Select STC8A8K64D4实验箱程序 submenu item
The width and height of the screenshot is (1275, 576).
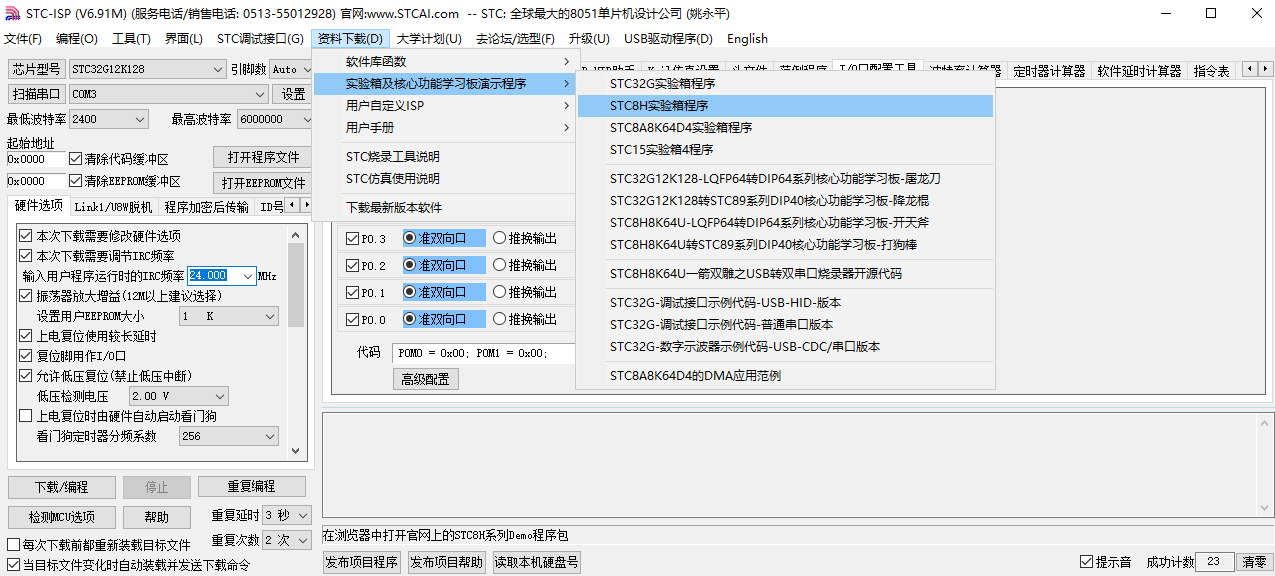coord(785,128)
